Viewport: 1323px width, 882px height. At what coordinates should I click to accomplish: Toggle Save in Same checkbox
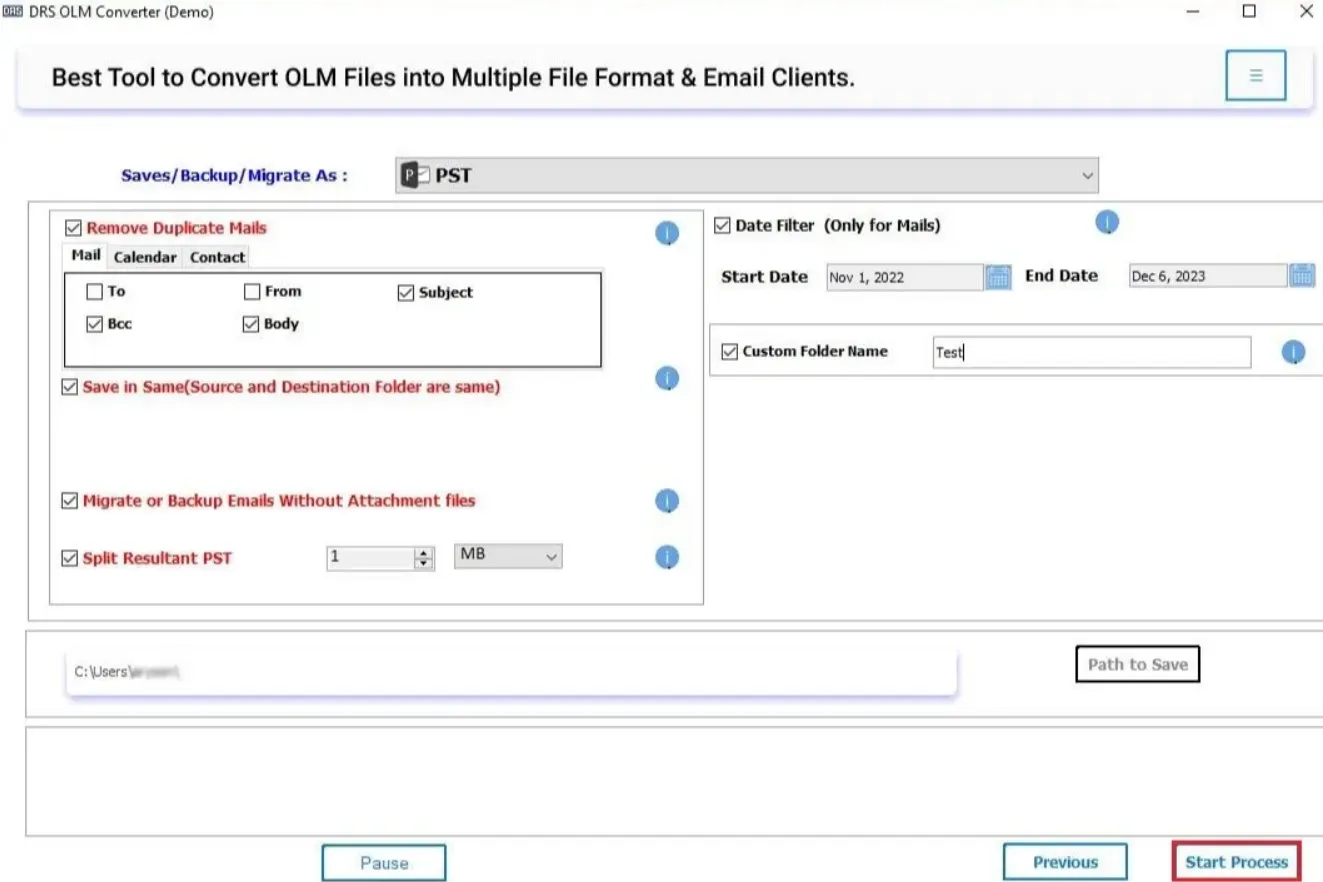tap(69, 387)
